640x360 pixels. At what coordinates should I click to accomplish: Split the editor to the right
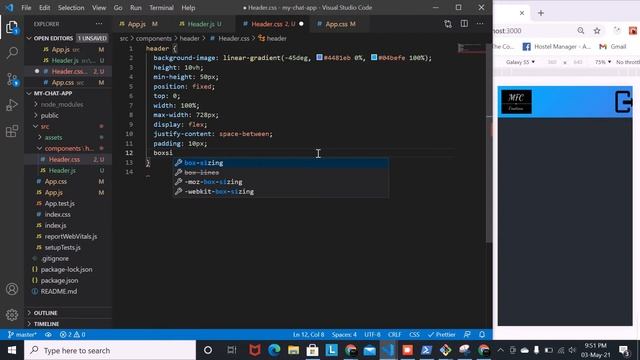[464, 24]
